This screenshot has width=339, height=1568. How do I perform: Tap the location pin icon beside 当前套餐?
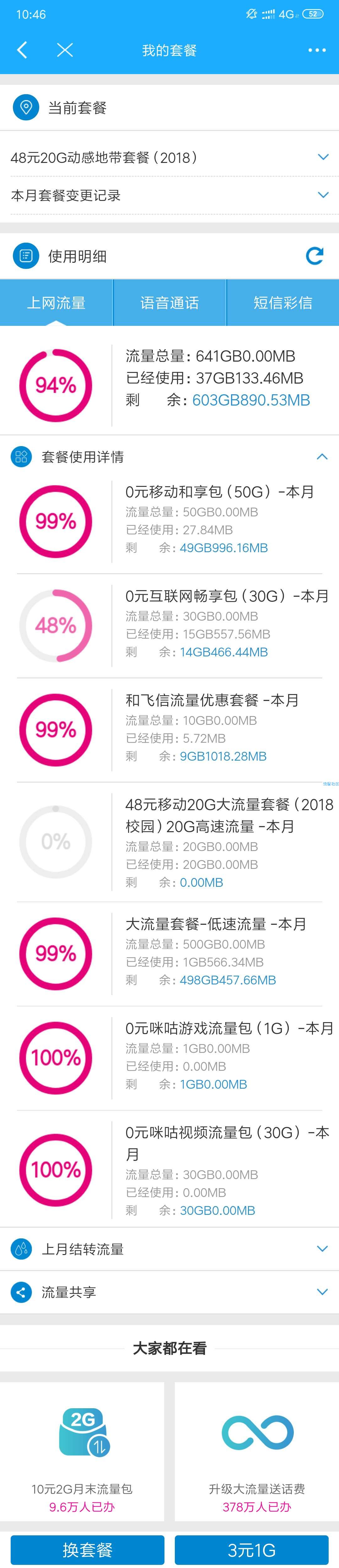(25, 108)
